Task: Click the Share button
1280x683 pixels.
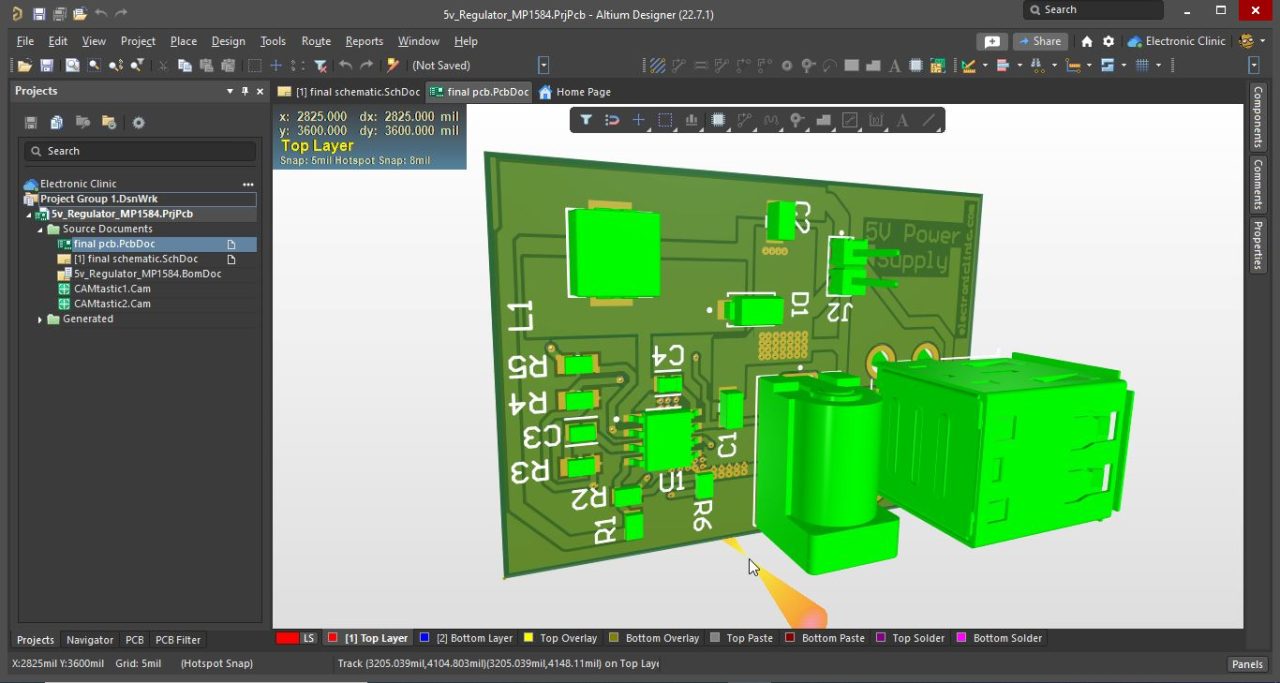Action: tap(1040, 41)
